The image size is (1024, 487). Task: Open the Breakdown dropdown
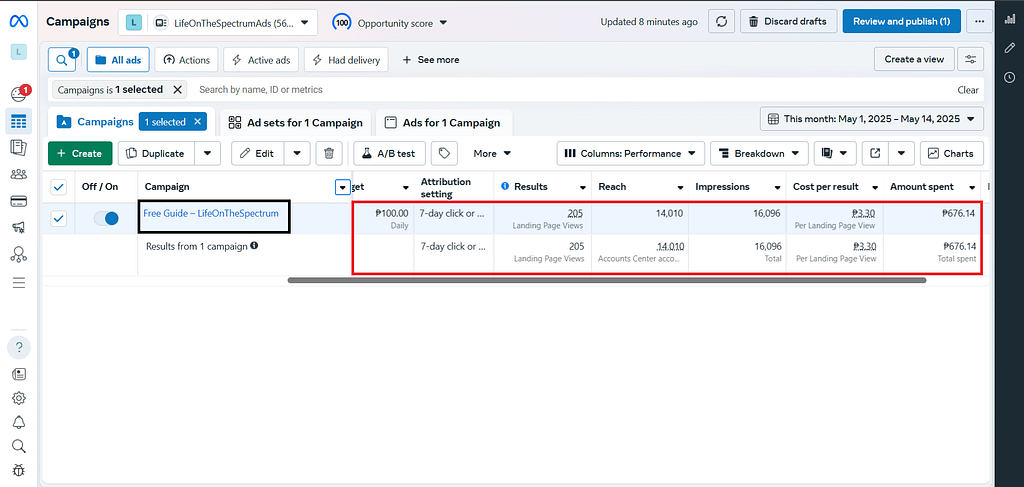click(x=760, y=153)
